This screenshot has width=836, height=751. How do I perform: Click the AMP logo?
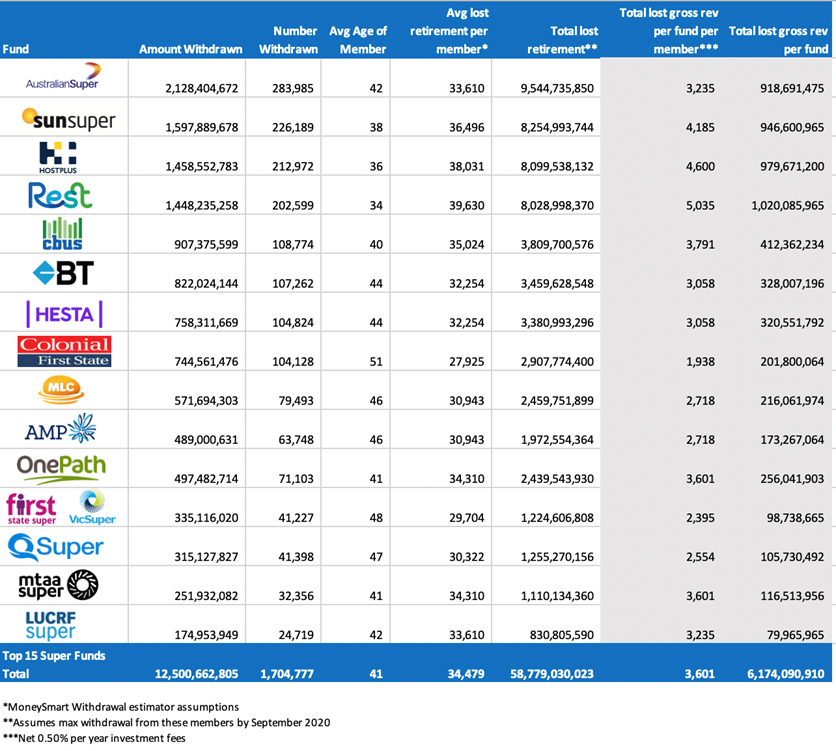(60, 429)
